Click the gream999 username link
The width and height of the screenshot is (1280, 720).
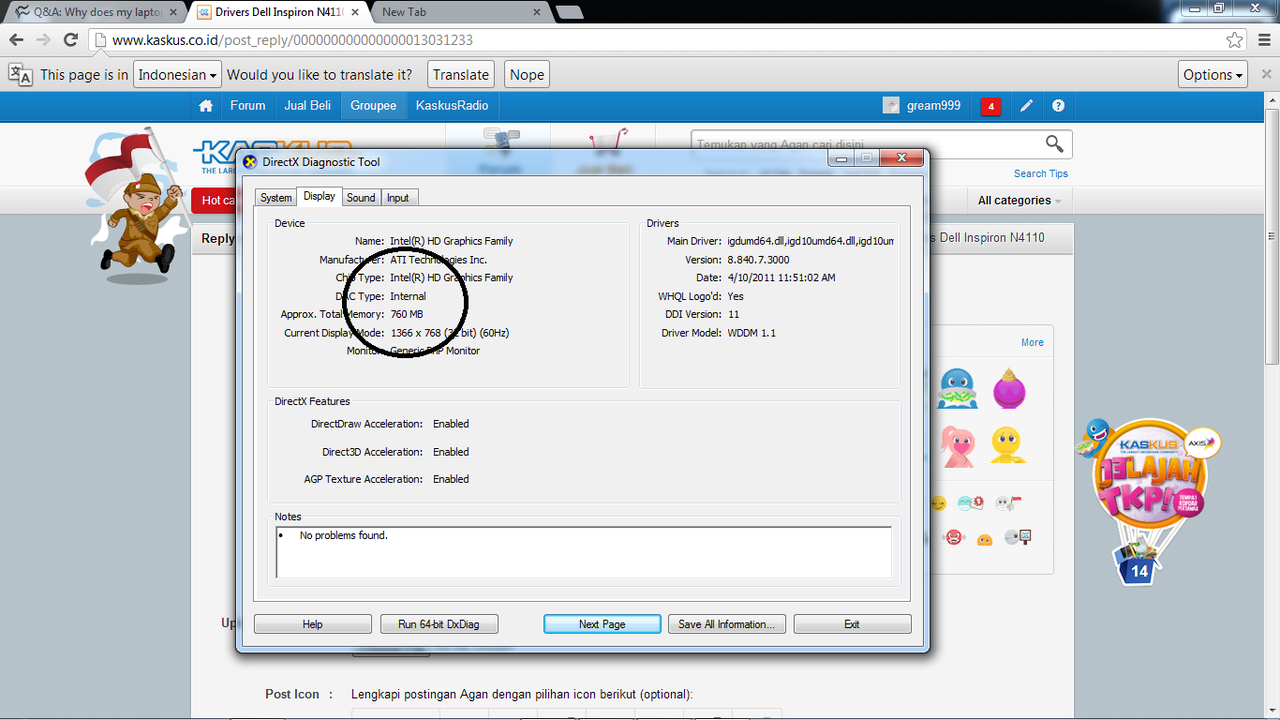coord(934,106)
